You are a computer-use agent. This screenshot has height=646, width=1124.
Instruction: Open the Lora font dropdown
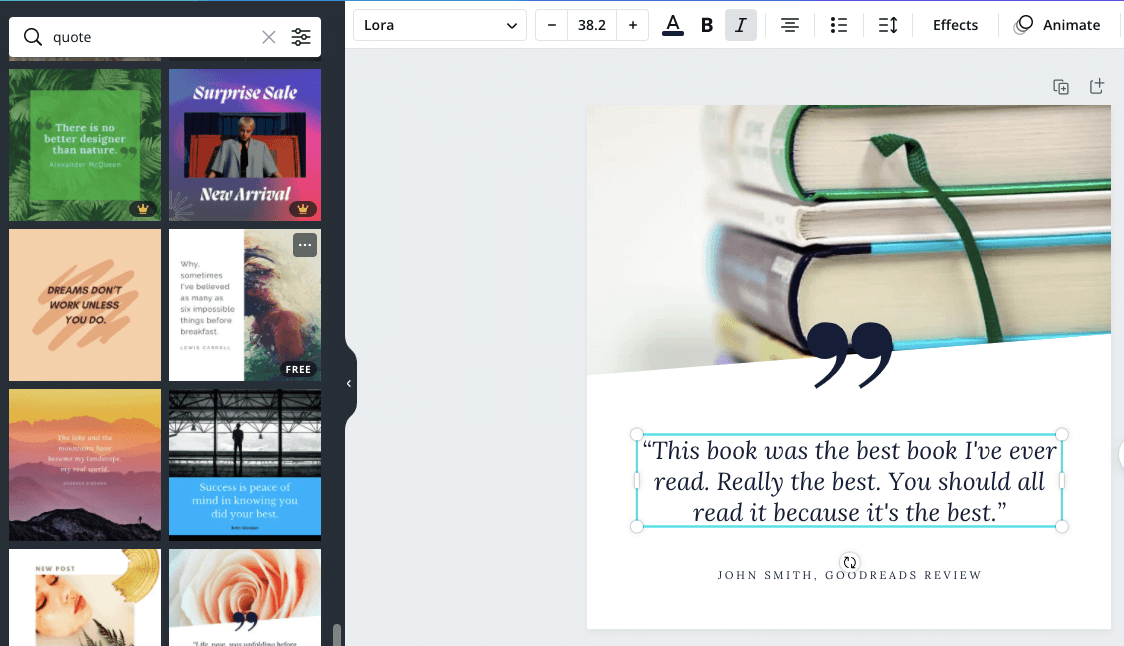tap(440, 25)
